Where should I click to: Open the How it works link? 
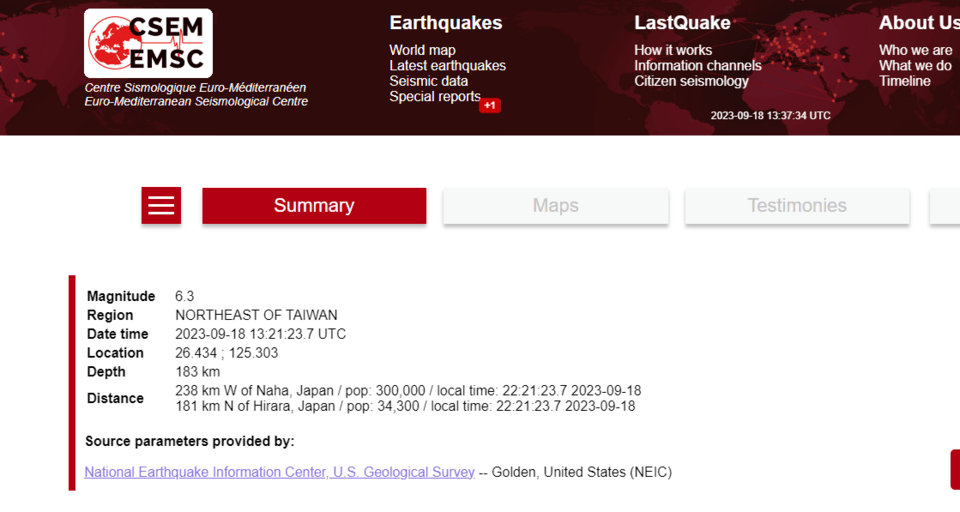[673, 50]
